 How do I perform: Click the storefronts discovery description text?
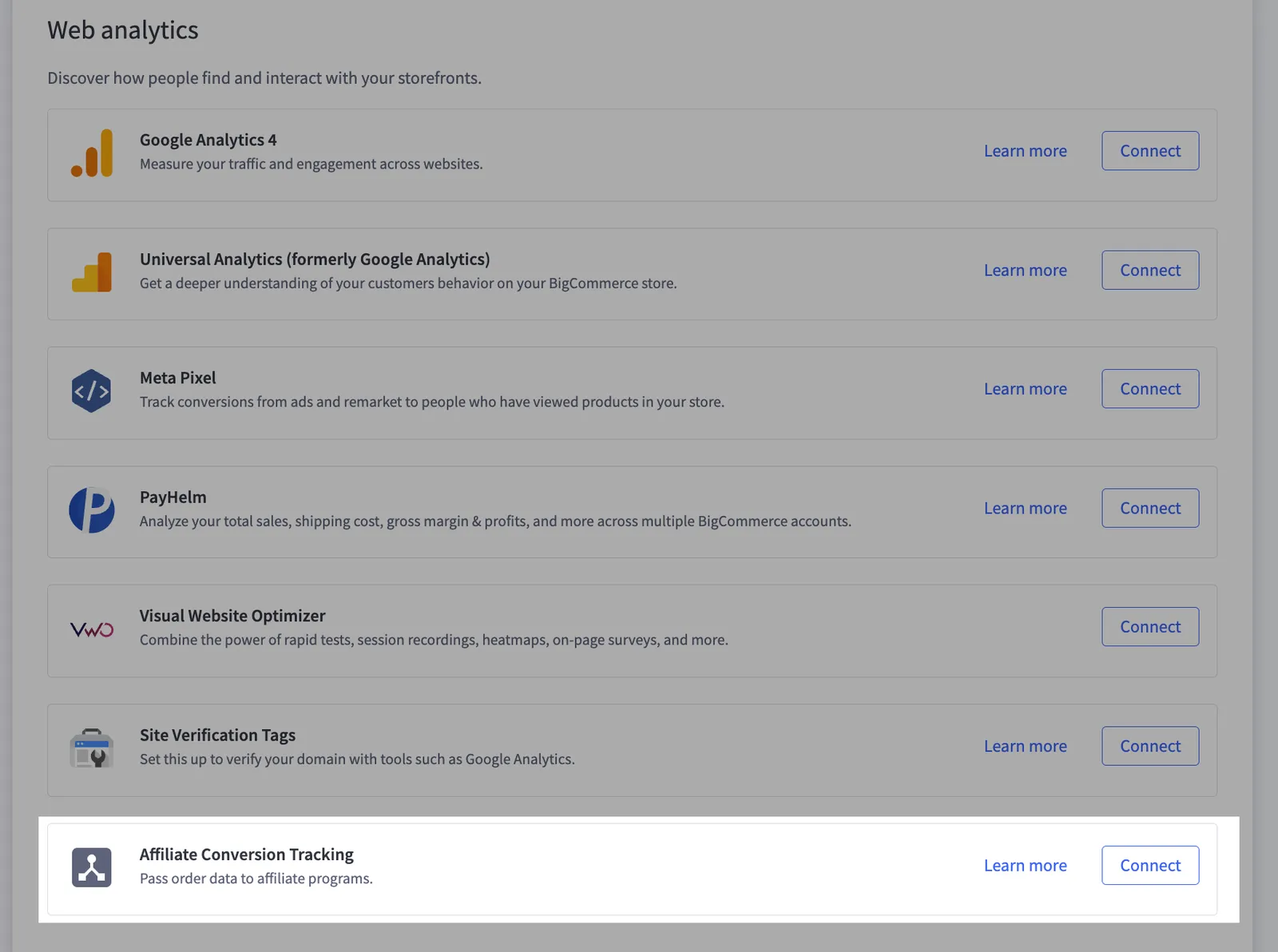pyautogui.click(x=264, y=78)
